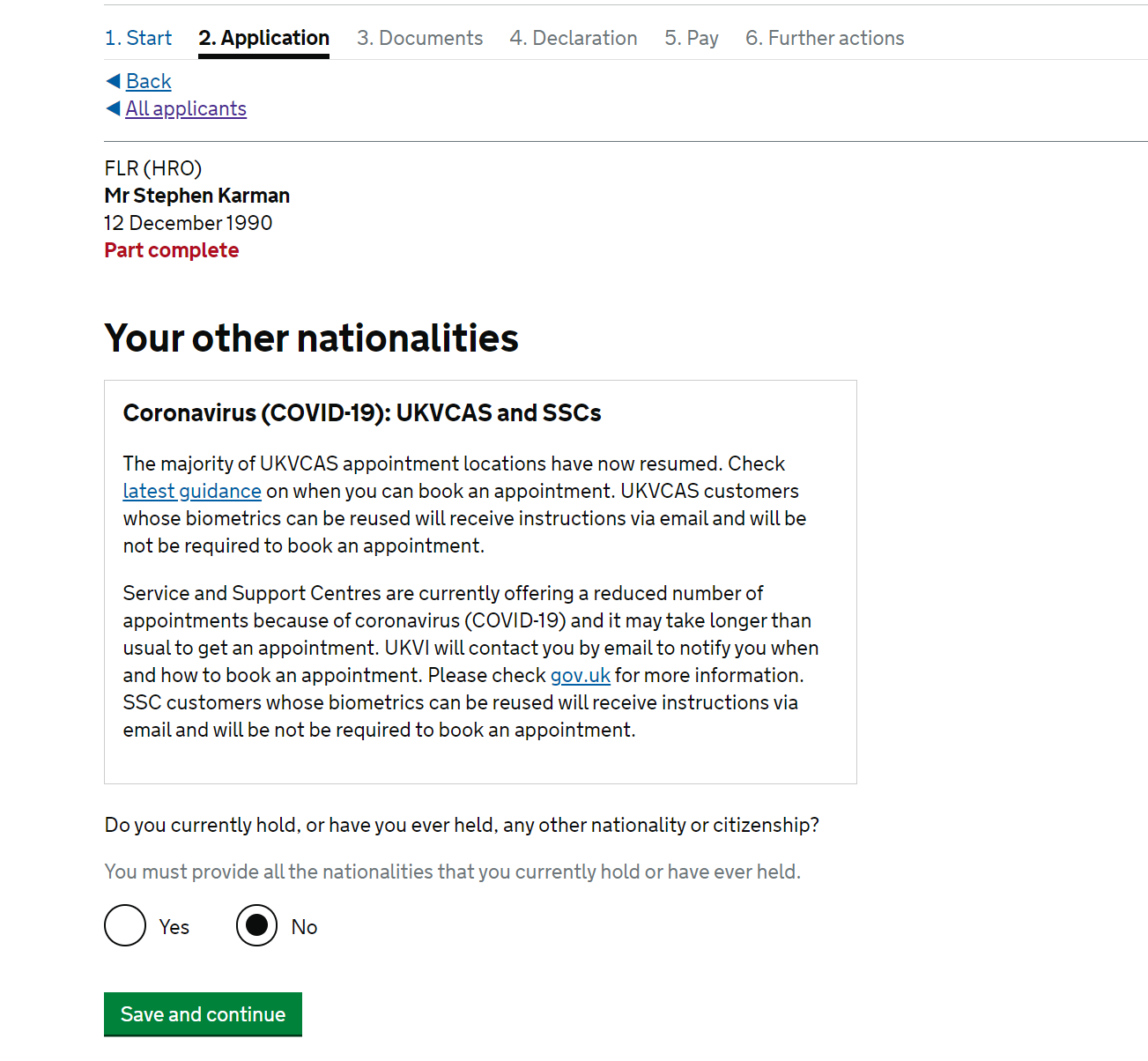
Task: Select the 2. Application step tab
Action: coord(263,38)
